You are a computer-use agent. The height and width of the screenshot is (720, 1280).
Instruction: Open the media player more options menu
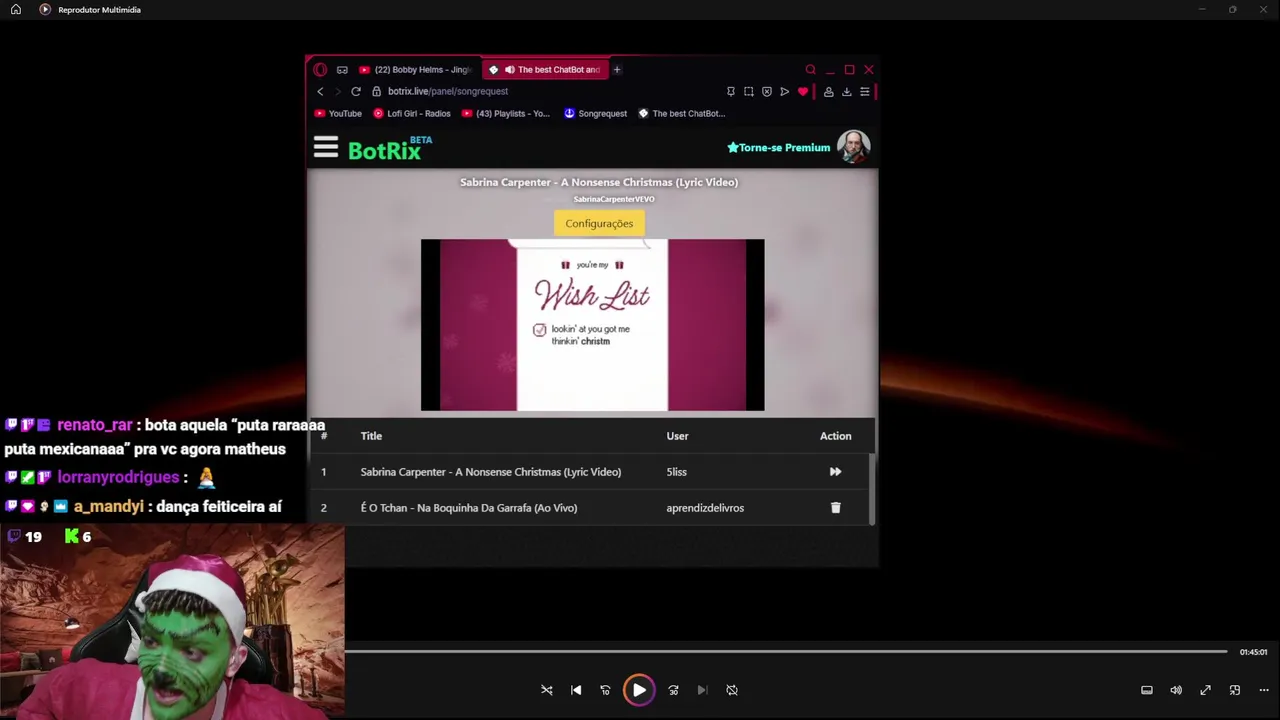coord(1264,690)
